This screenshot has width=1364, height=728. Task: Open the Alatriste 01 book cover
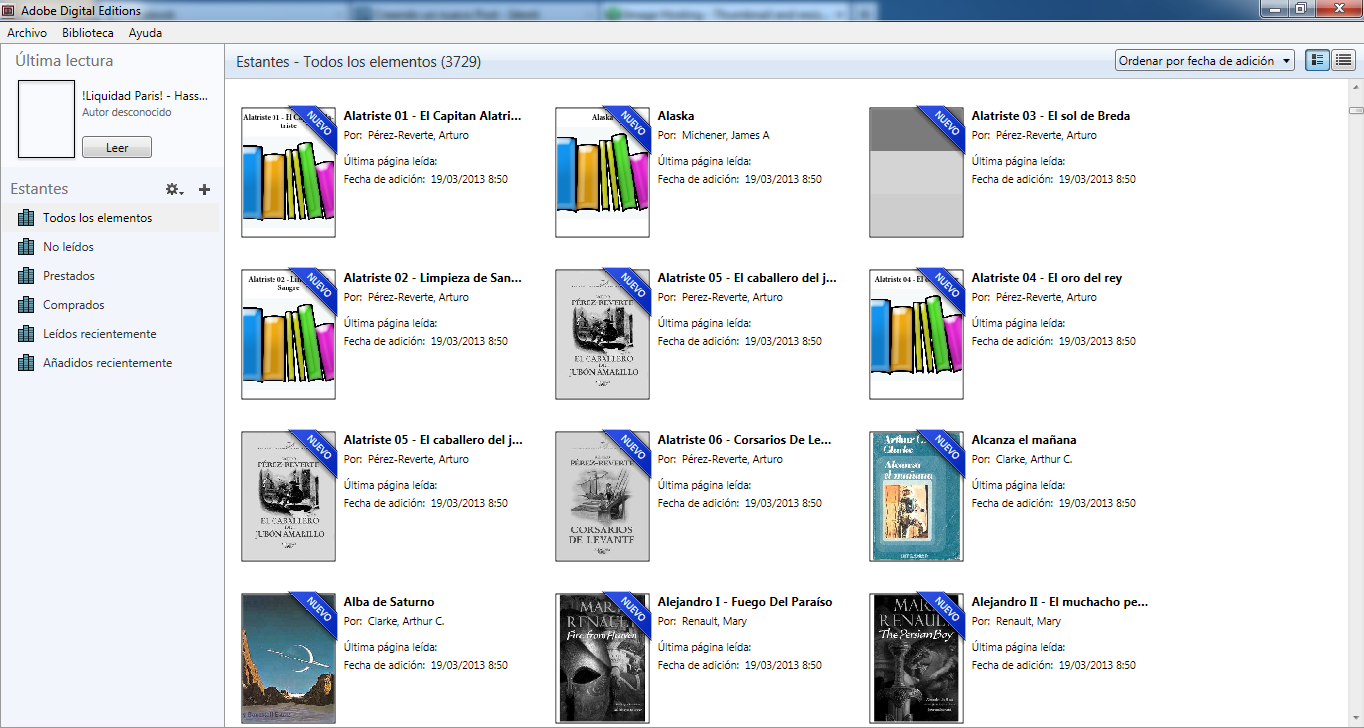coord(289,172)
